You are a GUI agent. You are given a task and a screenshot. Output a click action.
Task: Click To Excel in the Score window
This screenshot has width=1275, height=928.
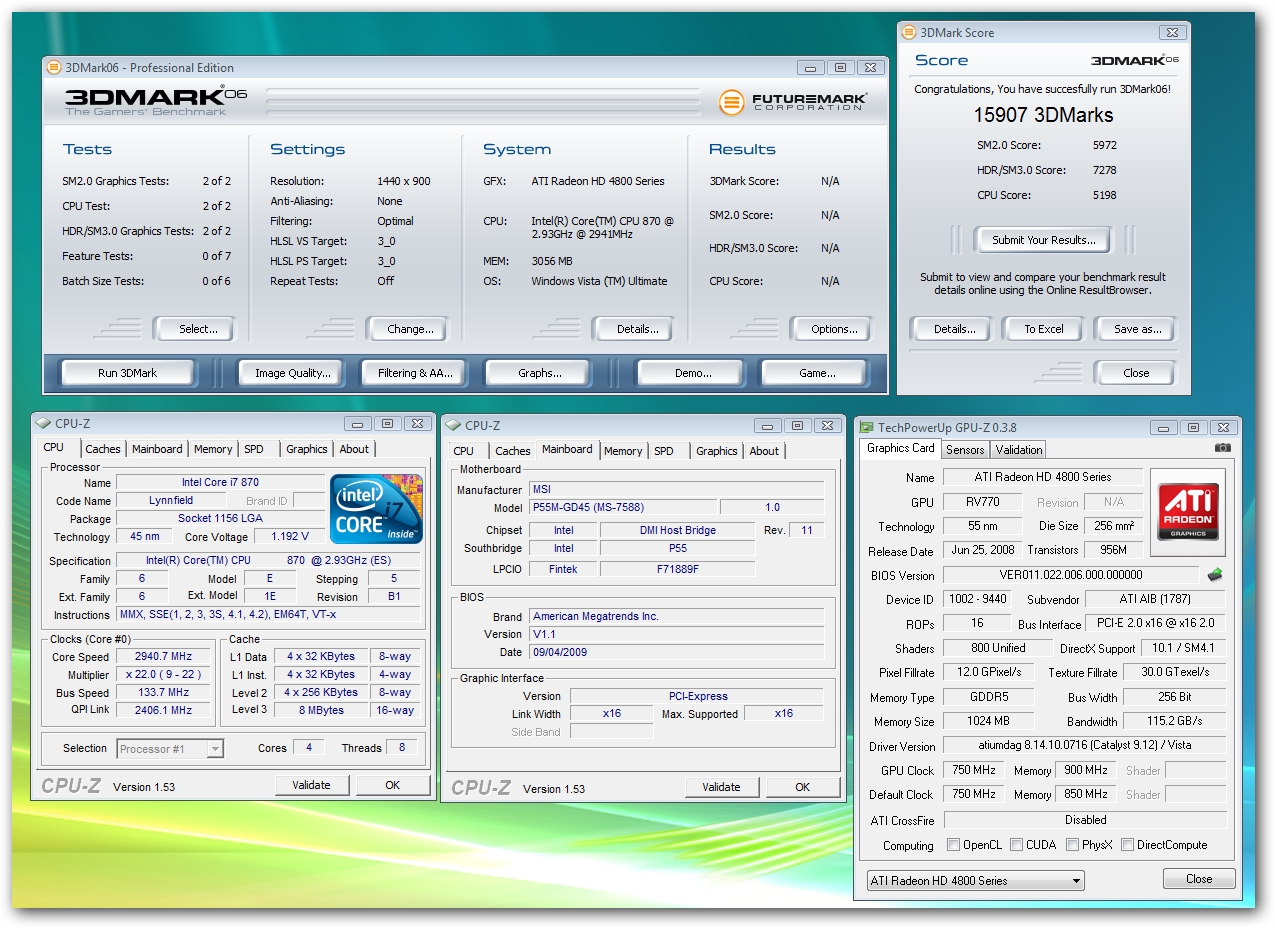tap(1044, 329)
